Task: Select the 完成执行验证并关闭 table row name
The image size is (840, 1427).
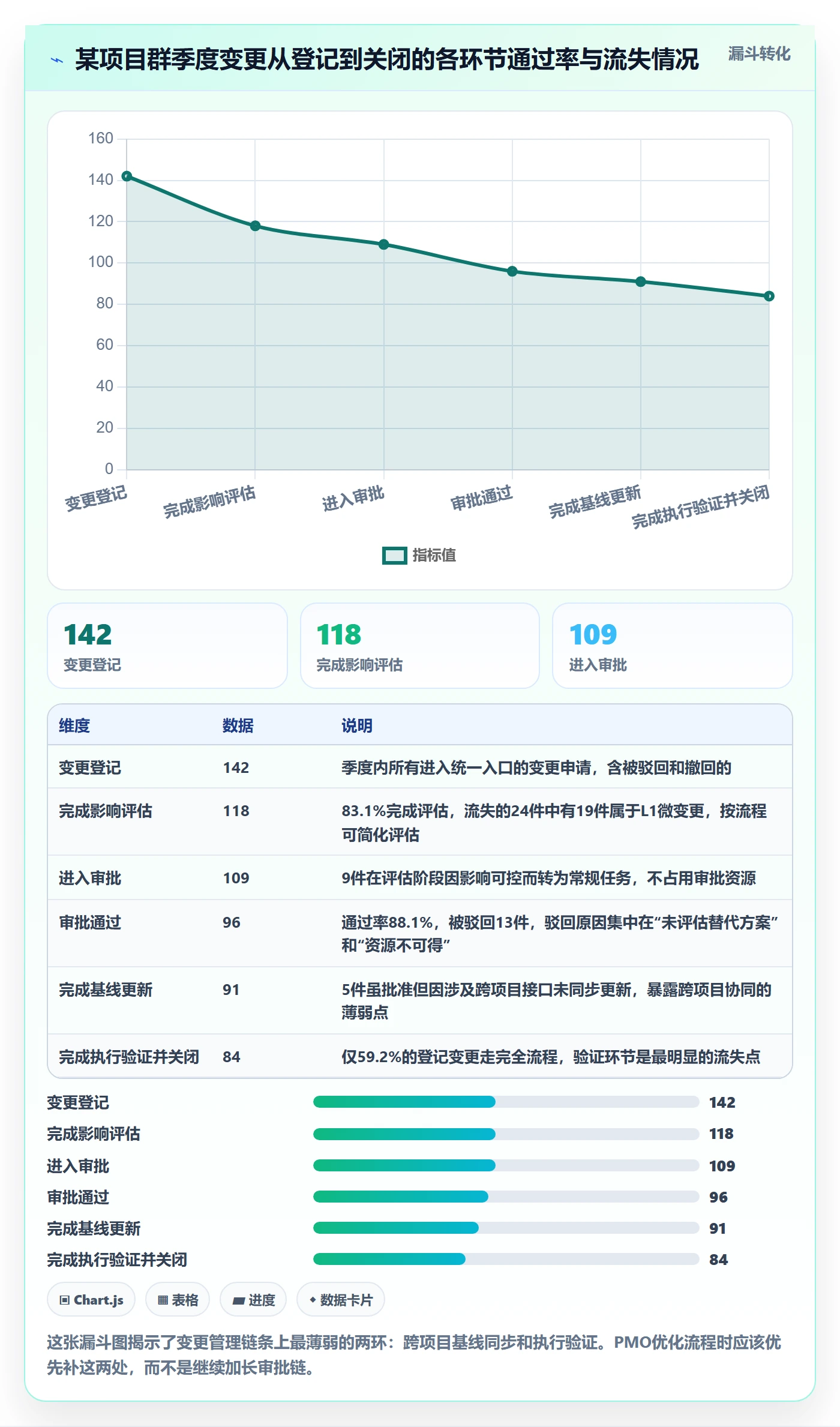Action: pyautogui.click(x=129, y=1057)
